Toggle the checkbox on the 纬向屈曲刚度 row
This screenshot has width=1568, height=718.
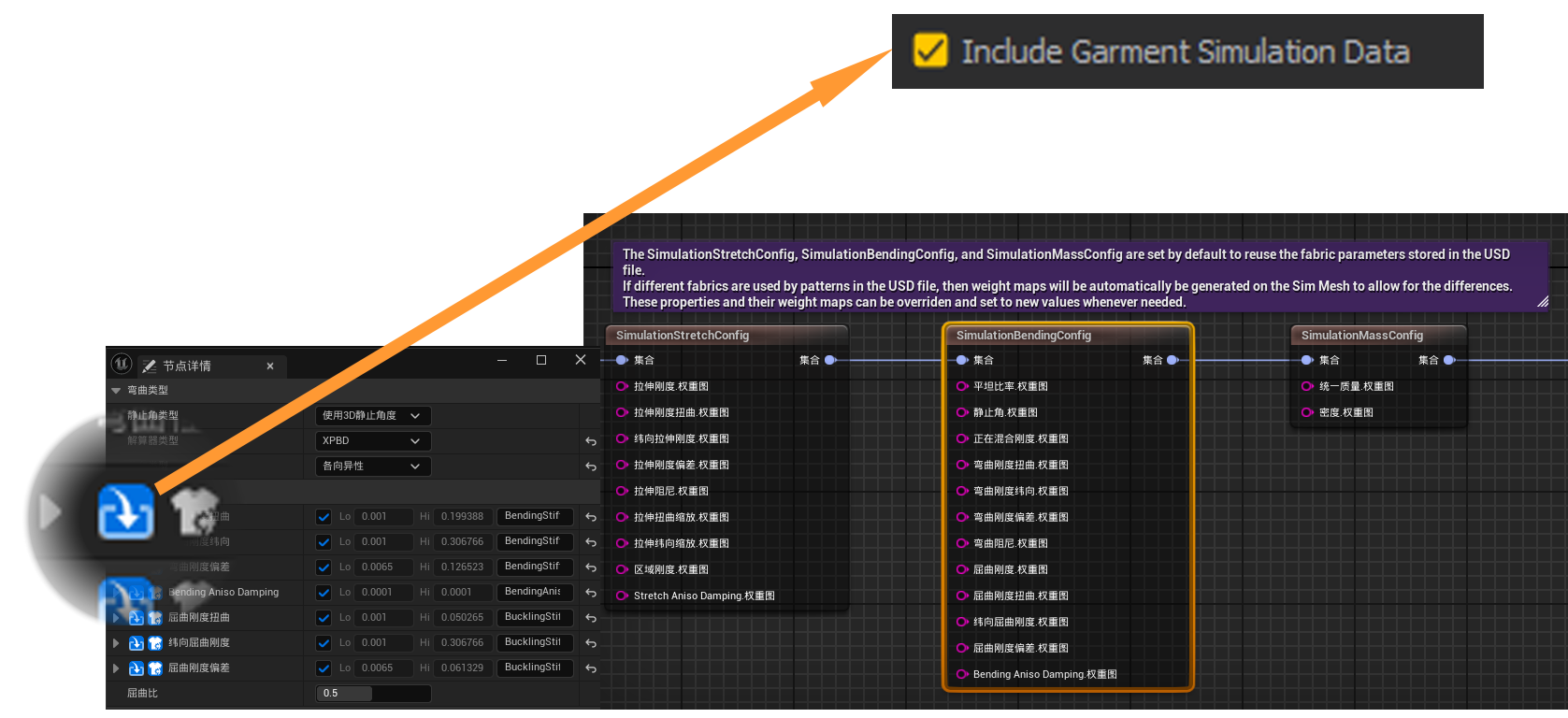coord(324,643)
